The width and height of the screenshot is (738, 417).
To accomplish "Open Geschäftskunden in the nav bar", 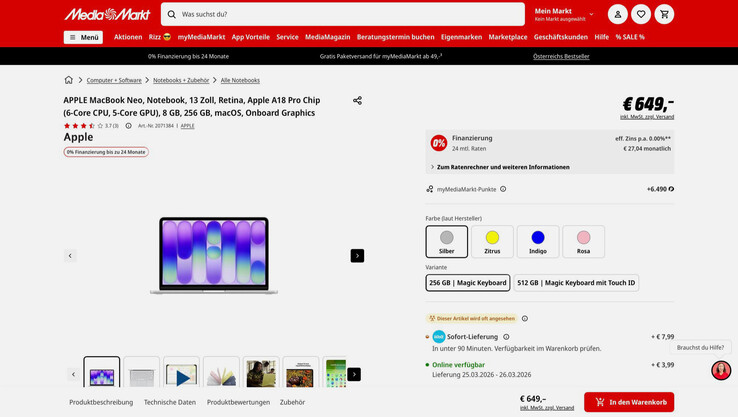I will point(561,37).
